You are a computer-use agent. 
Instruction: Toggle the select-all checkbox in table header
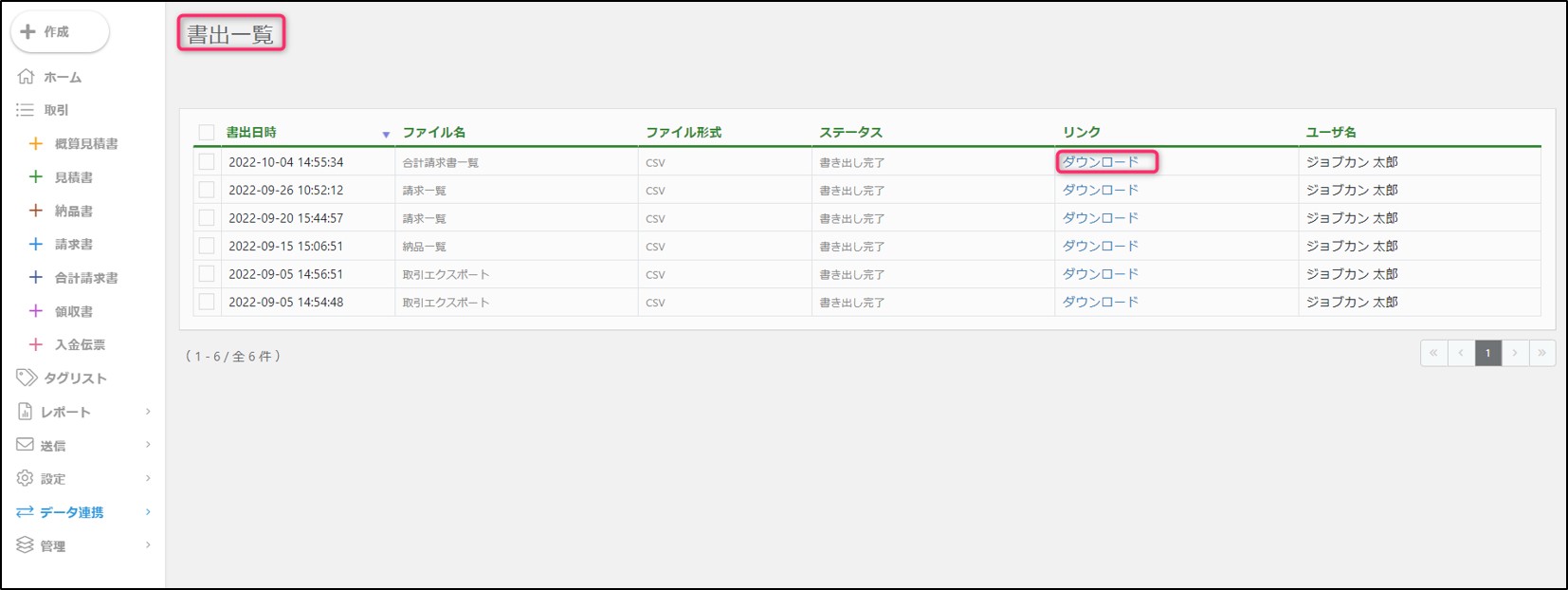207,133
